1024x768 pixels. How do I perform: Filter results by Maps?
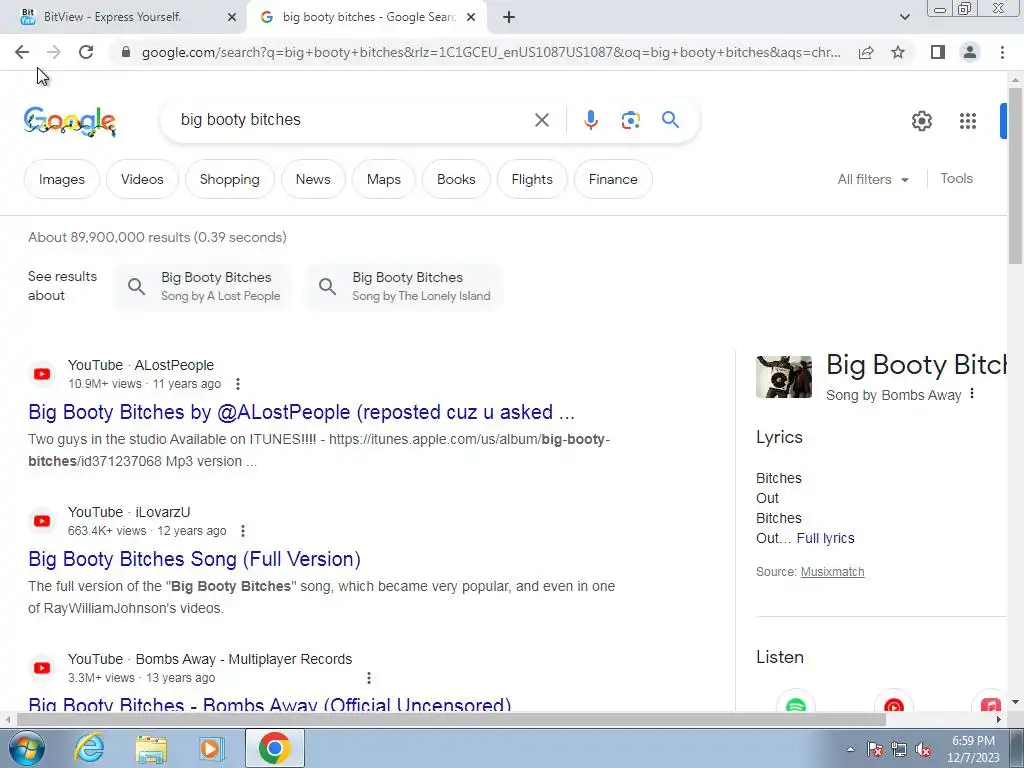(383, 180)
